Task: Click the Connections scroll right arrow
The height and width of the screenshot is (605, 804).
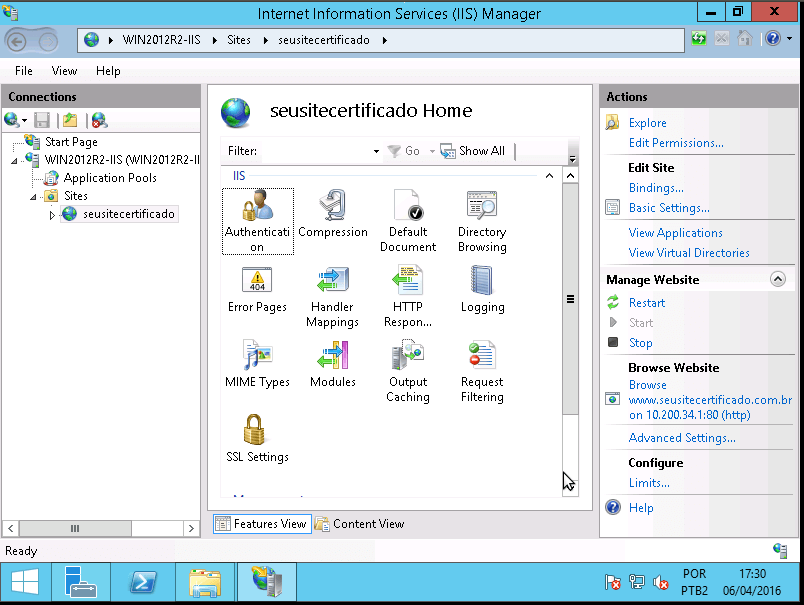Action: click(x=191, y=528)
